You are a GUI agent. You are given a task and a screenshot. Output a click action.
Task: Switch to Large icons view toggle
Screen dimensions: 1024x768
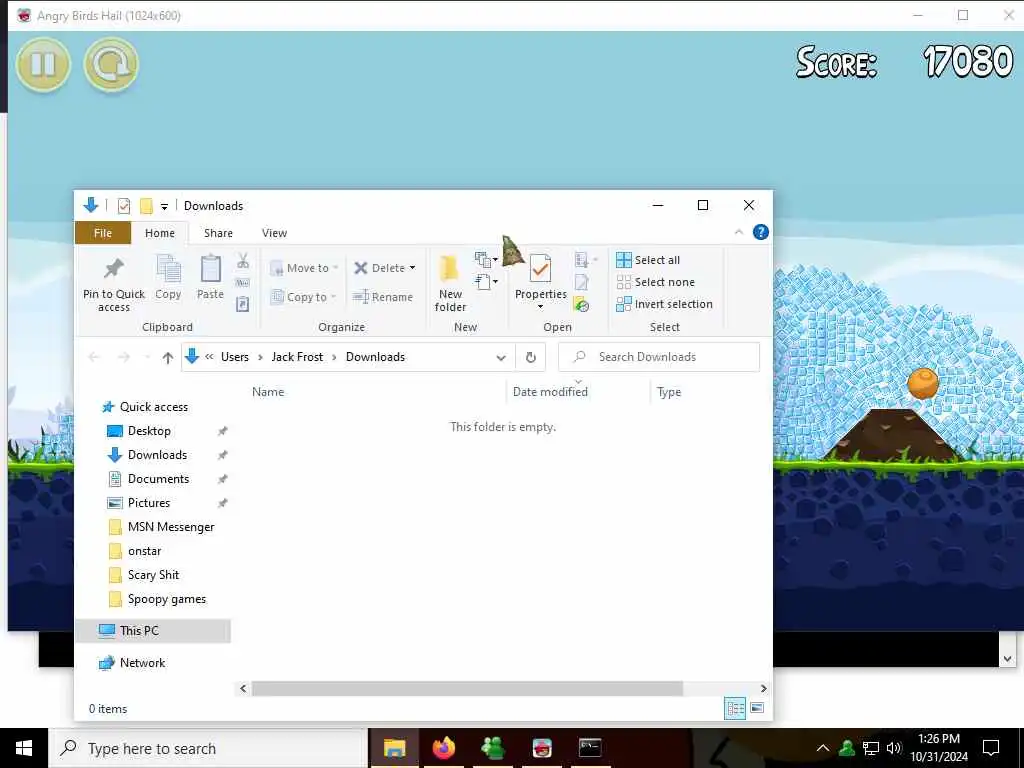(757, 708)
